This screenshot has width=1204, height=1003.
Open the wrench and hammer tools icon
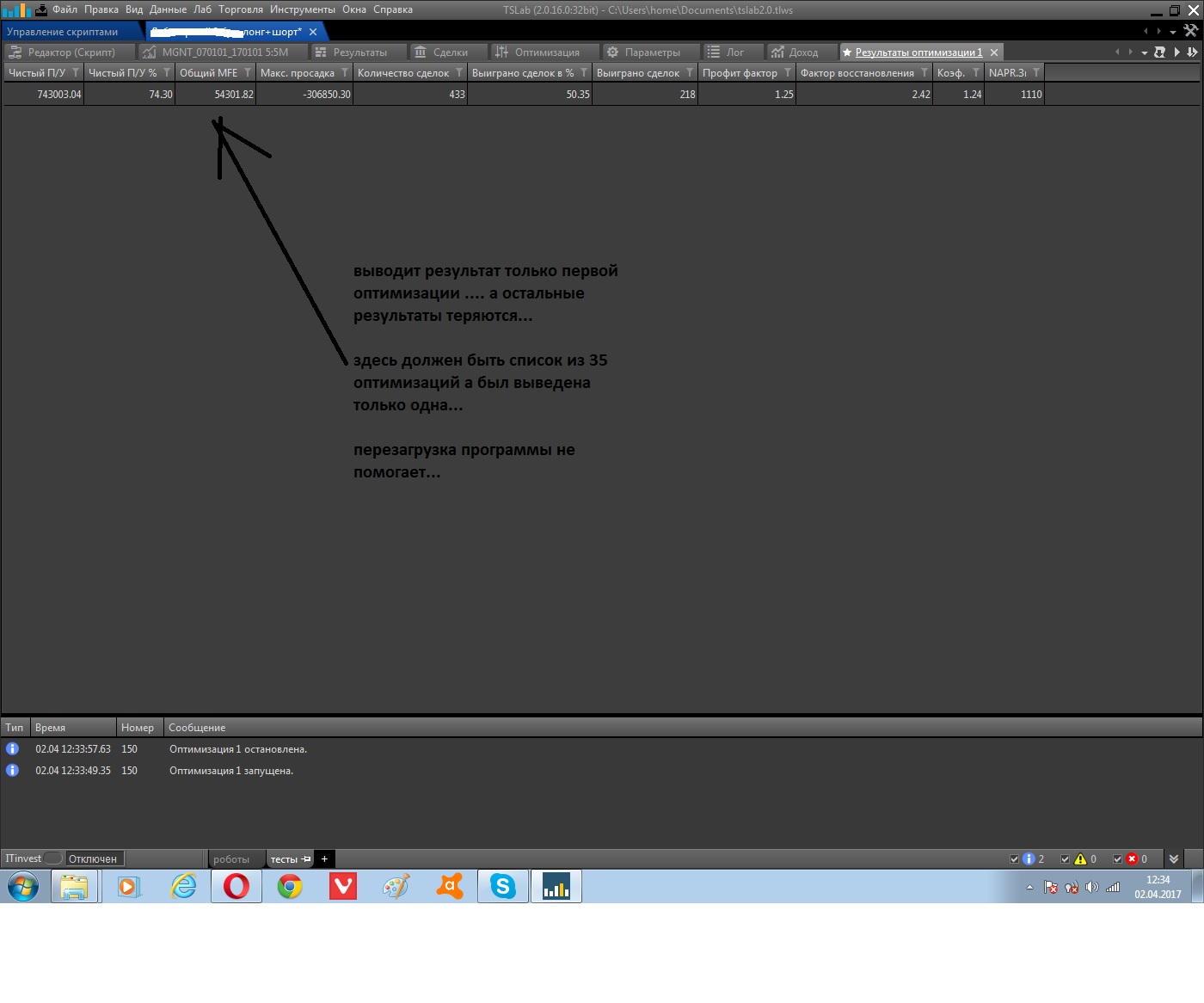coord(1191,31)
